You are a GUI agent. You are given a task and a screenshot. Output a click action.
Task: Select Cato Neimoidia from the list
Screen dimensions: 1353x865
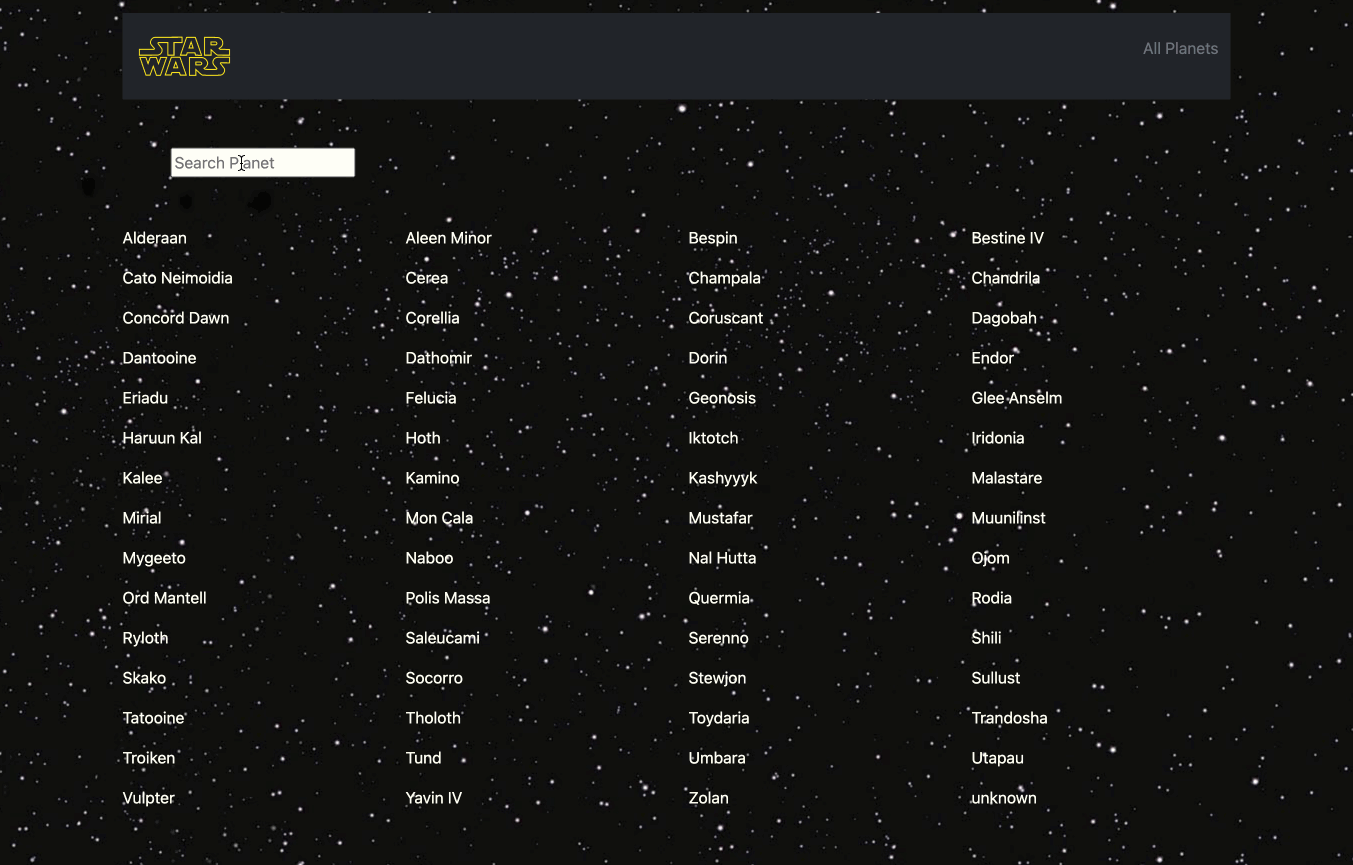tap(177, 278)
